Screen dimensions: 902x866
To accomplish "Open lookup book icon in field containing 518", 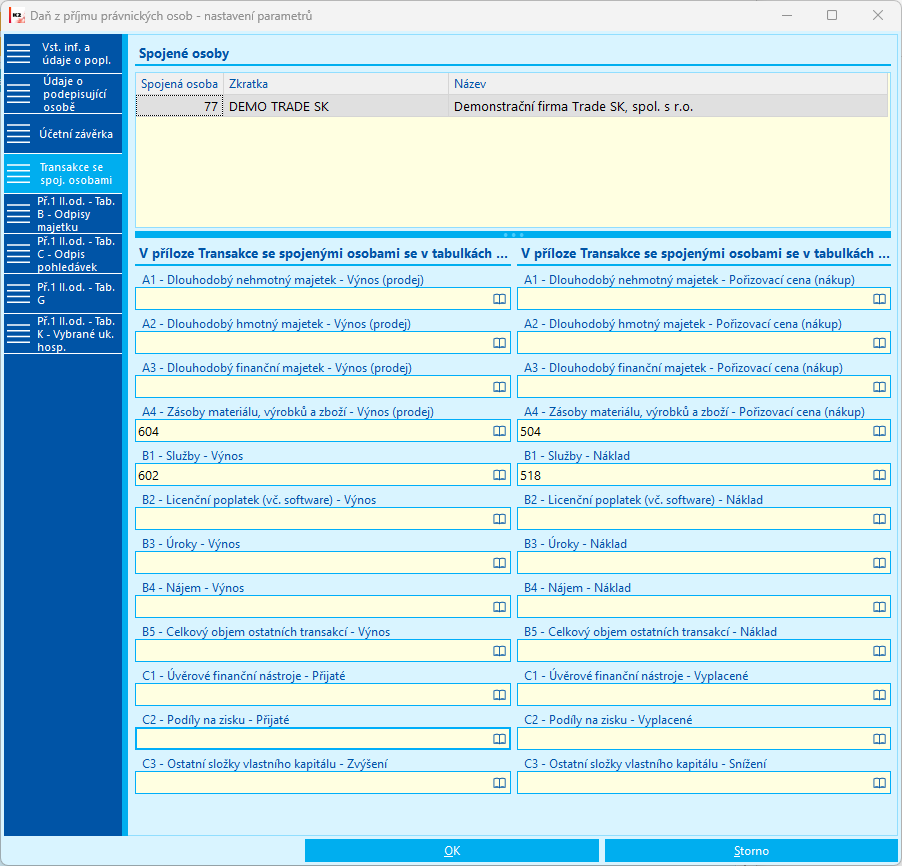I will 879,475.
